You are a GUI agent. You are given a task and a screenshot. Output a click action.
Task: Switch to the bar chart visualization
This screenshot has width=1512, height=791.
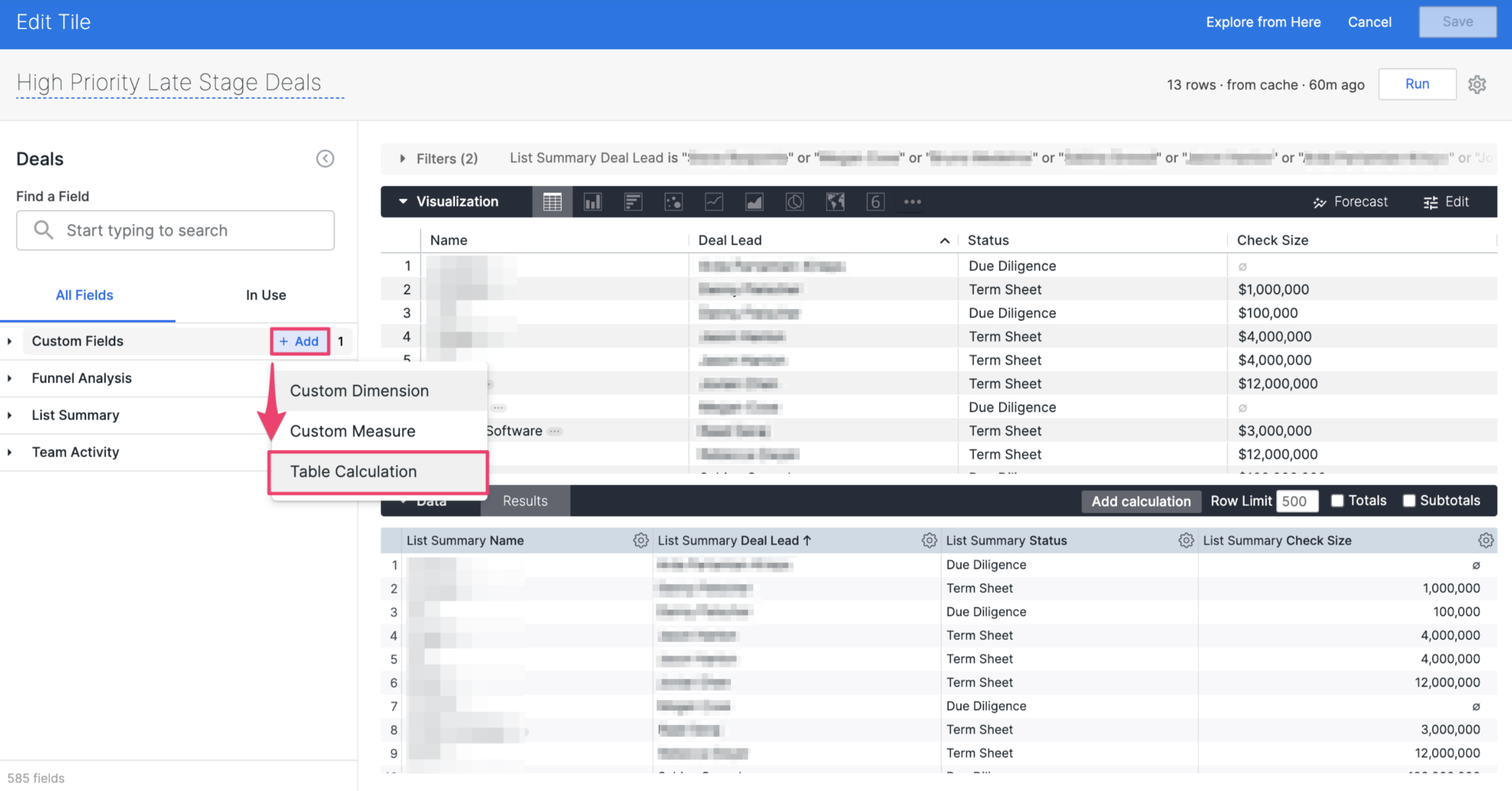[x=633, y=201]
